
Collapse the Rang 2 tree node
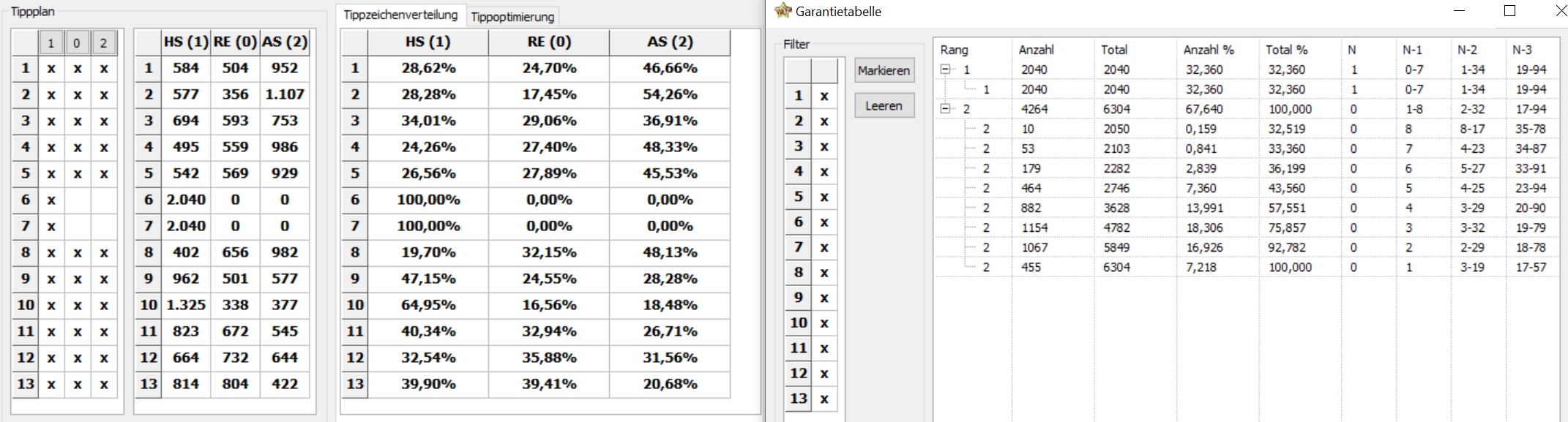click(x=945, y=109)
